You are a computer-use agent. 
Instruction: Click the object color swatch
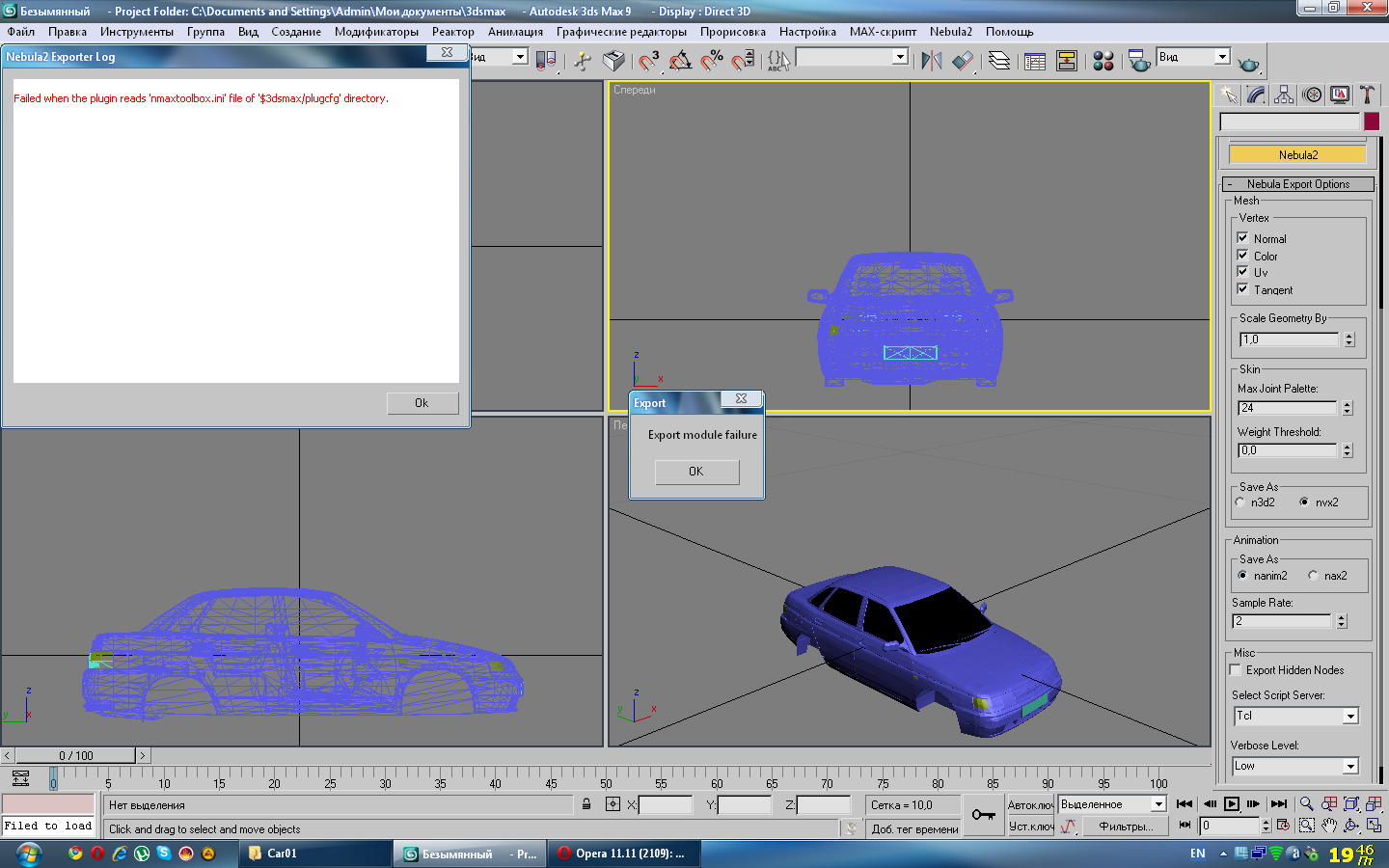tap(1372, 122)
